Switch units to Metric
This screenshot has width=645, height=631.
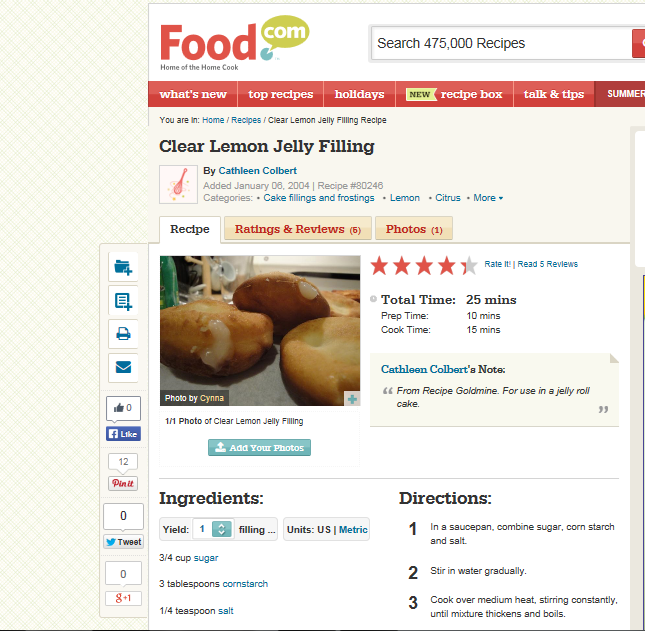[353, 529]
